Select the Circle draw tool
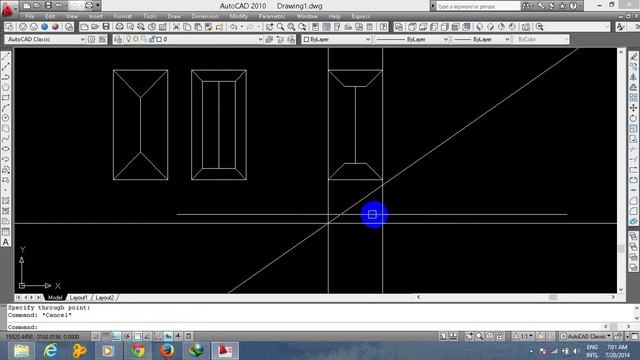 click(x=6, y=118)
